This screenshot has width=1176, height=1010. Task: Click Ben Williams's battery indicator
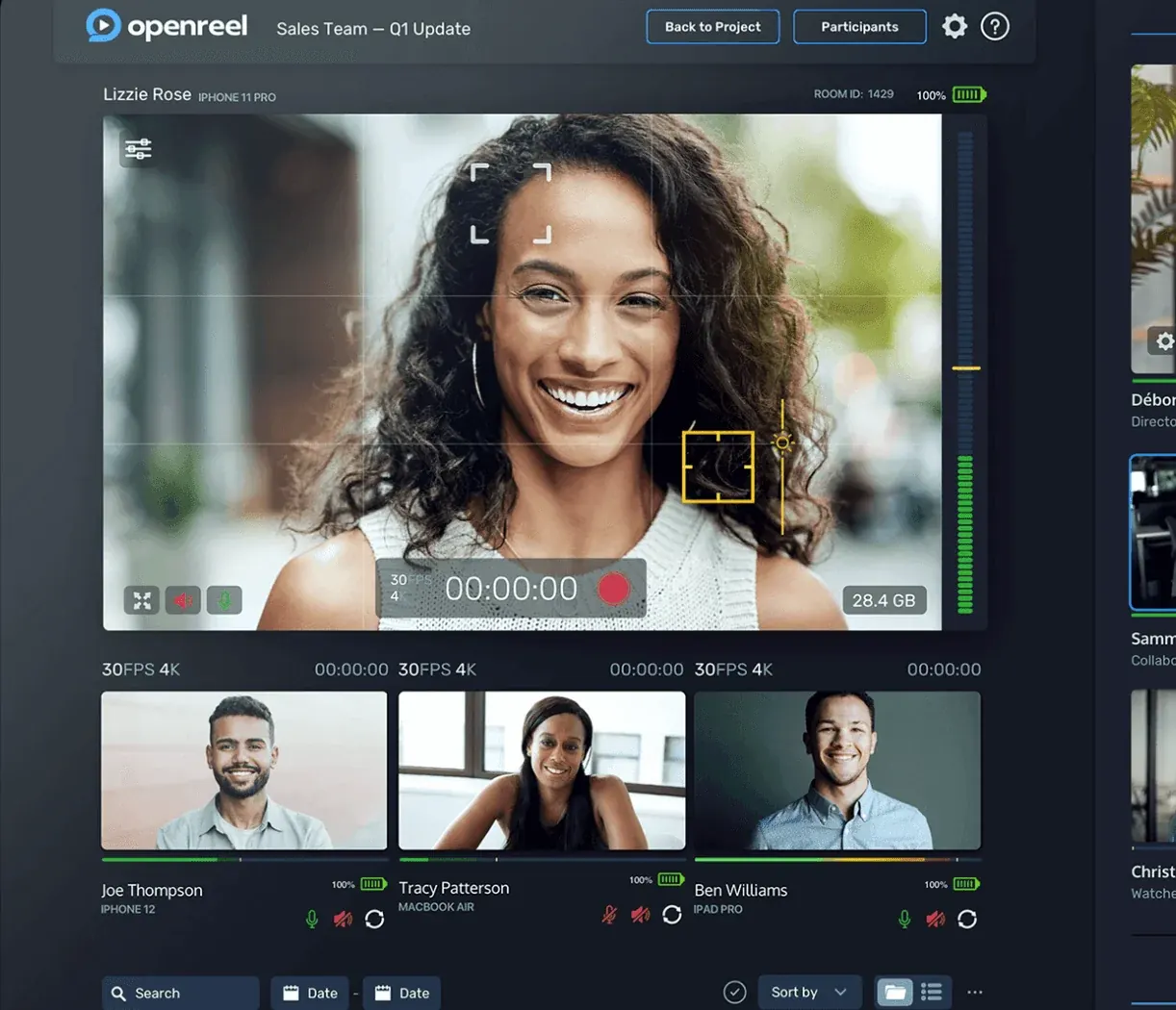tap(966, 884)
